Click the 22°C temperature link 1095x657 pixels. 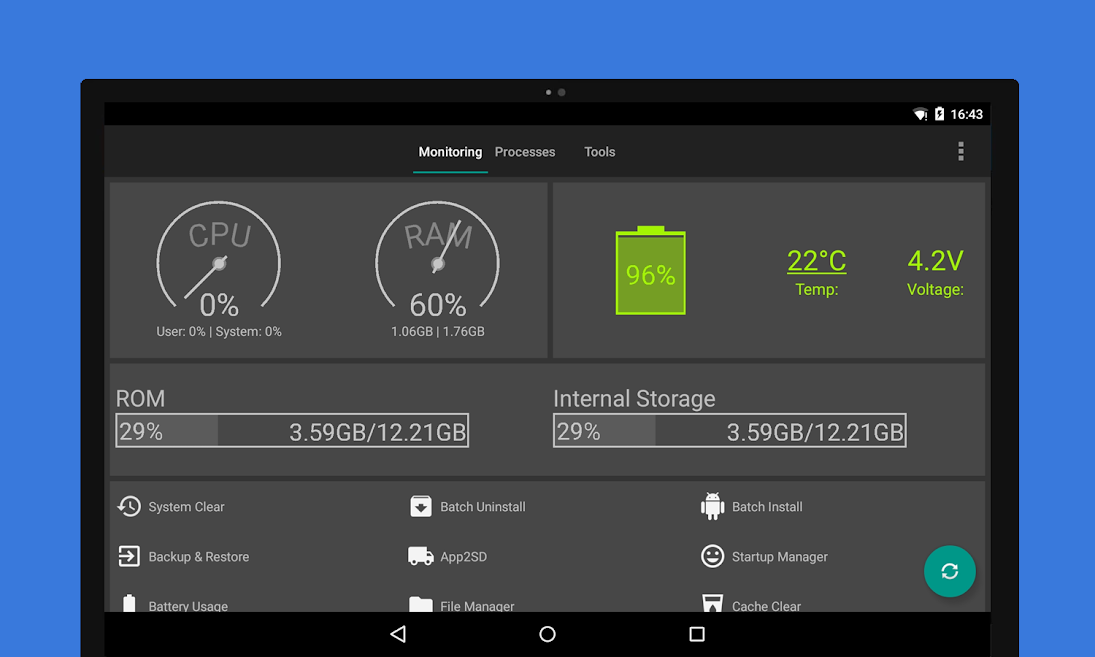816,261
